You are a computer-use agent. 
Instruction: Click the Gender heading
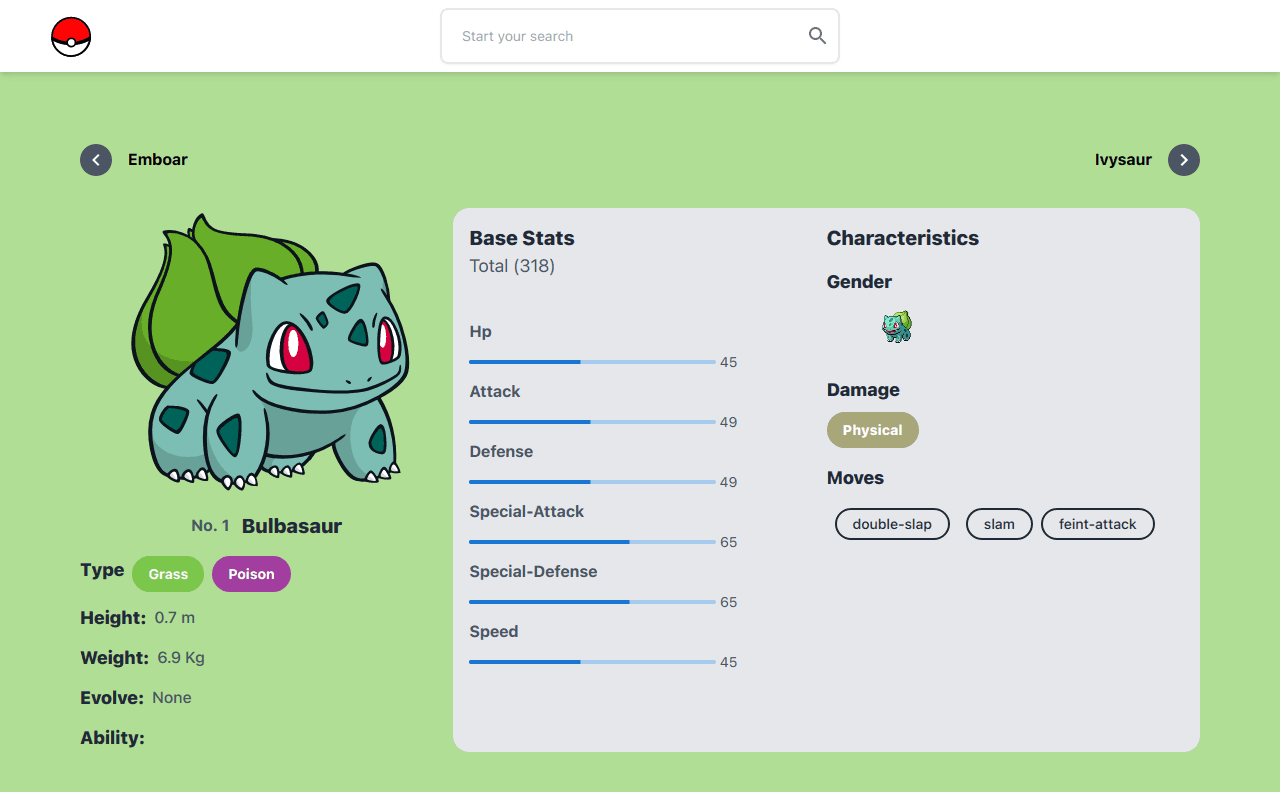[x=859, y=282]
